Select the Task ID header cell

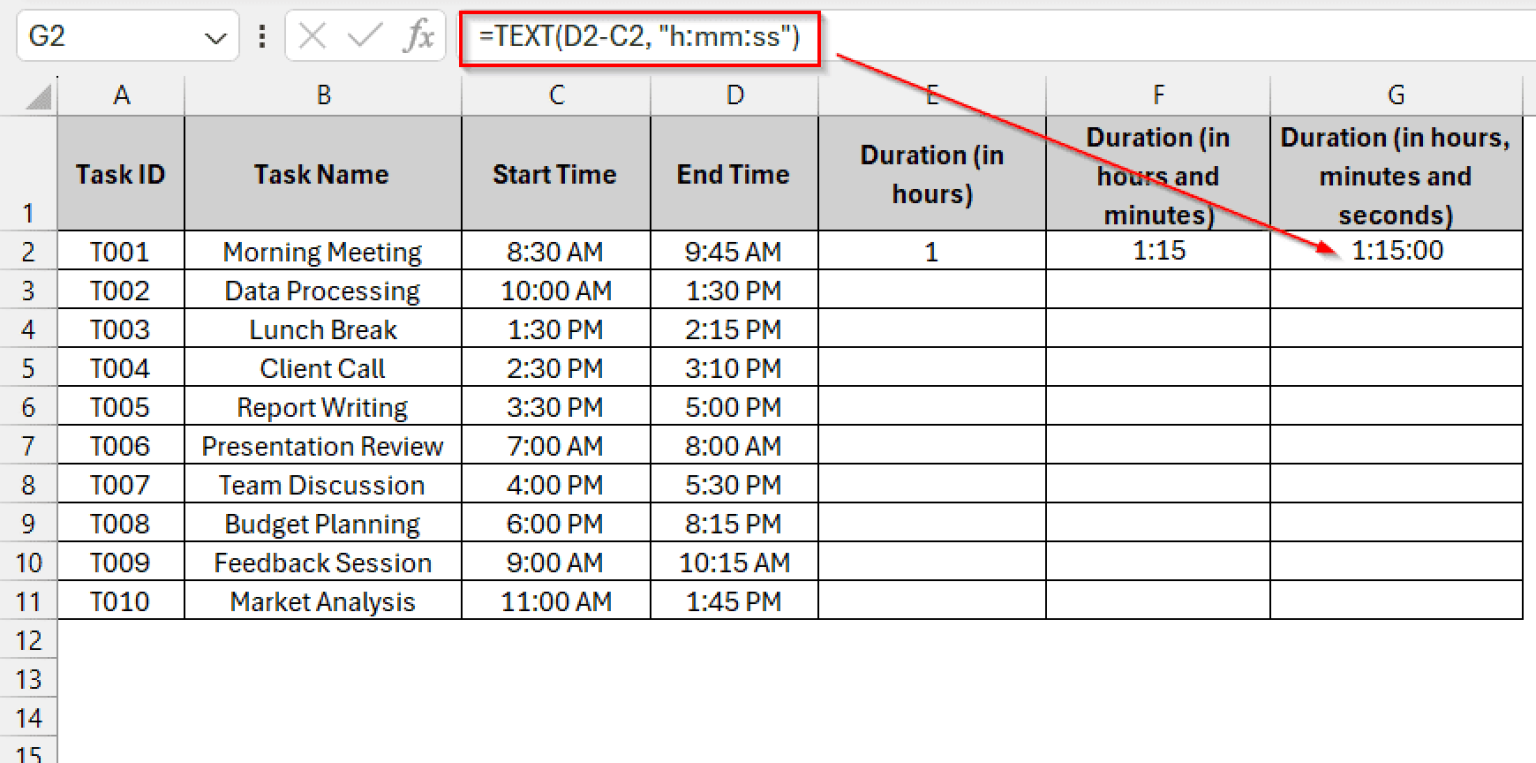[x=121, y=173]
